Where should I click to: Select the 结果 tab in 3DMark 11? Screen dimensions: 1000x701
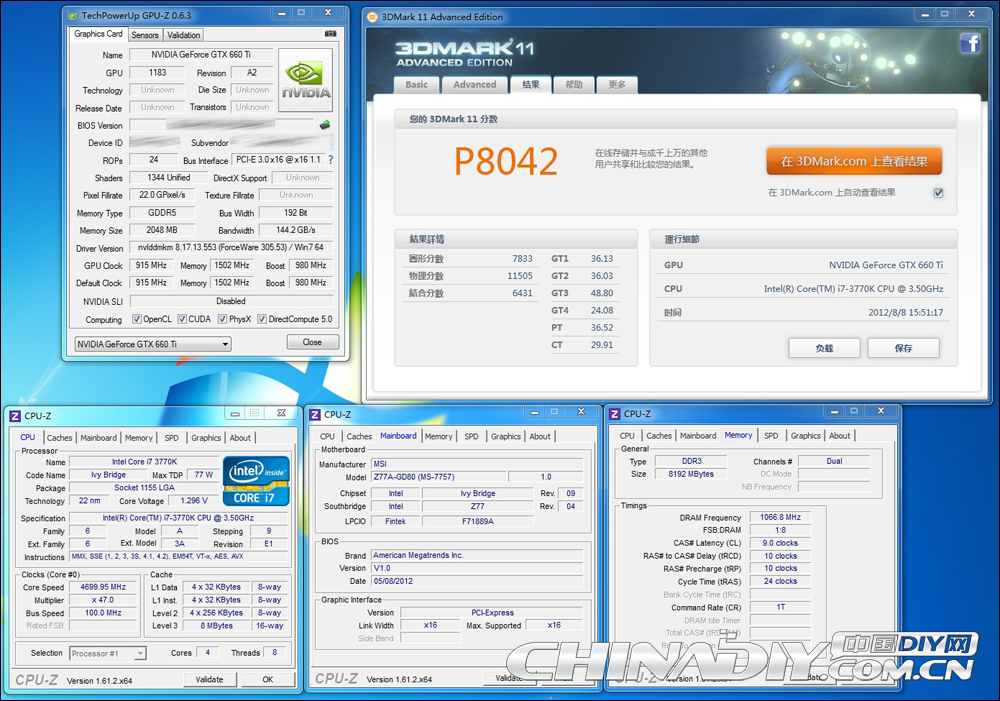click(x=531, y=84)
